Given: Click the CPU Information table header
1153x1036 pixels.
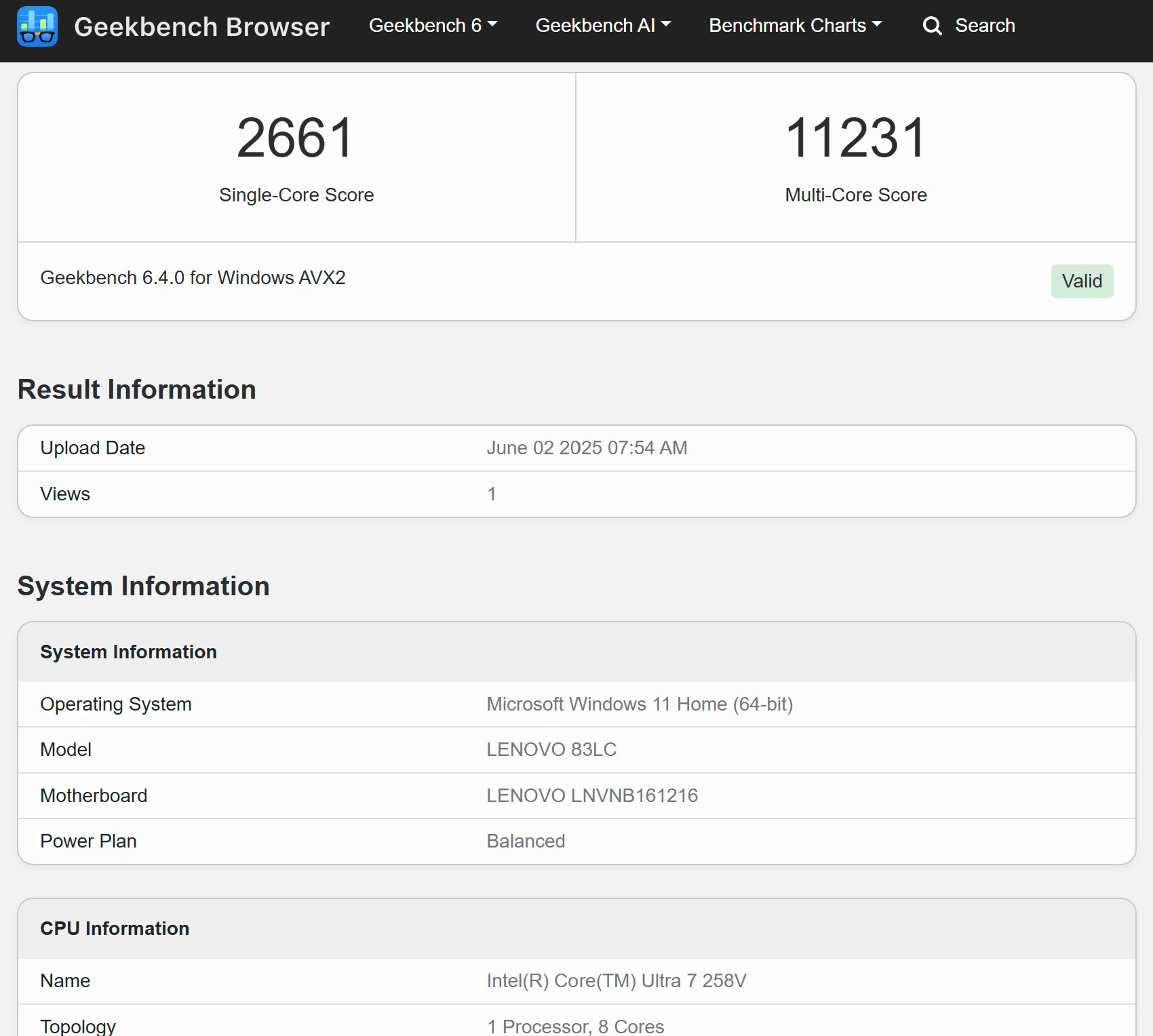Looking at the screenshot, I should coord(115,929).
